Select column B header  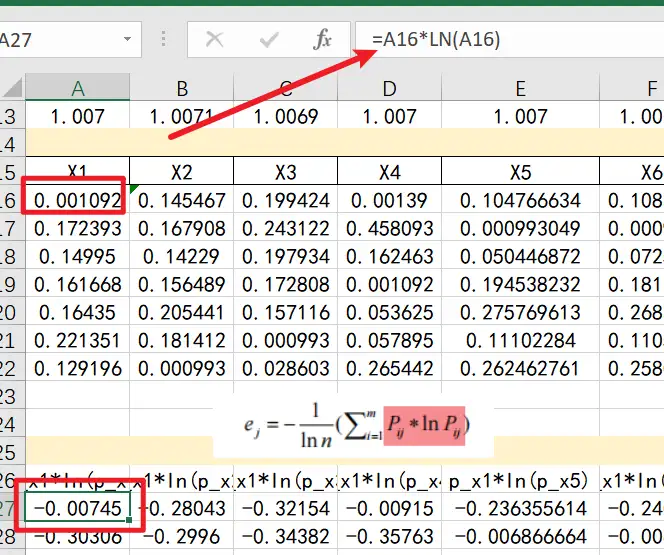pos(182,88)
